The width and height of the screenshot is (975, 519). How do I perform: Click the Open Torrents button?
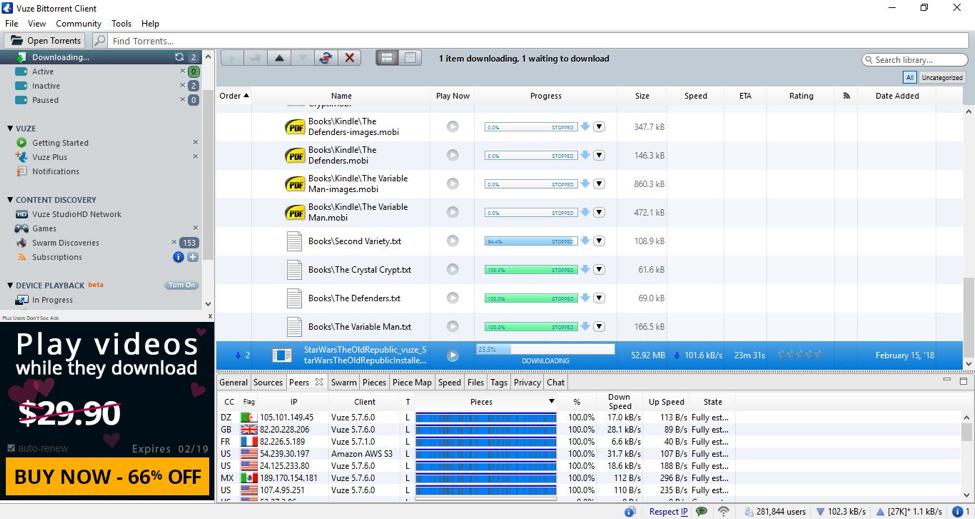tap(45, 40)
